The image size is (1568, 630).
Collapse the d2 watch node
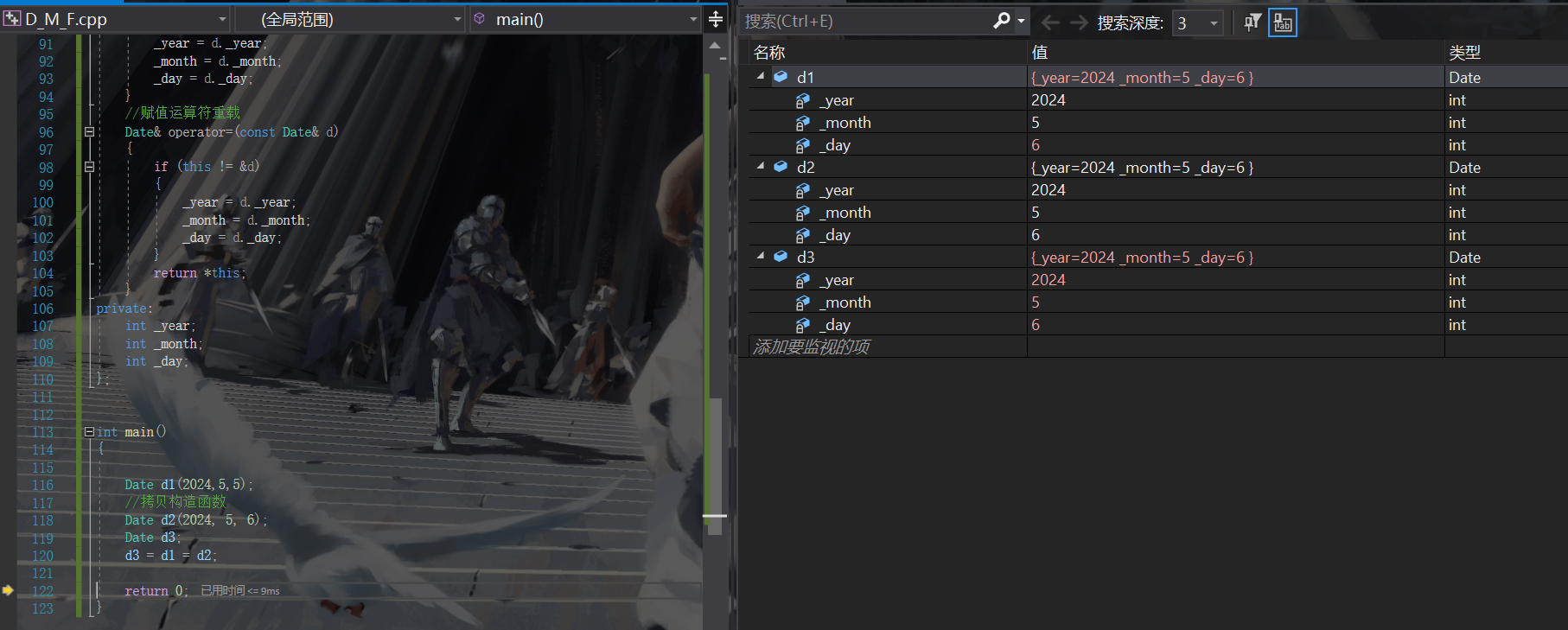pos(761,167)
